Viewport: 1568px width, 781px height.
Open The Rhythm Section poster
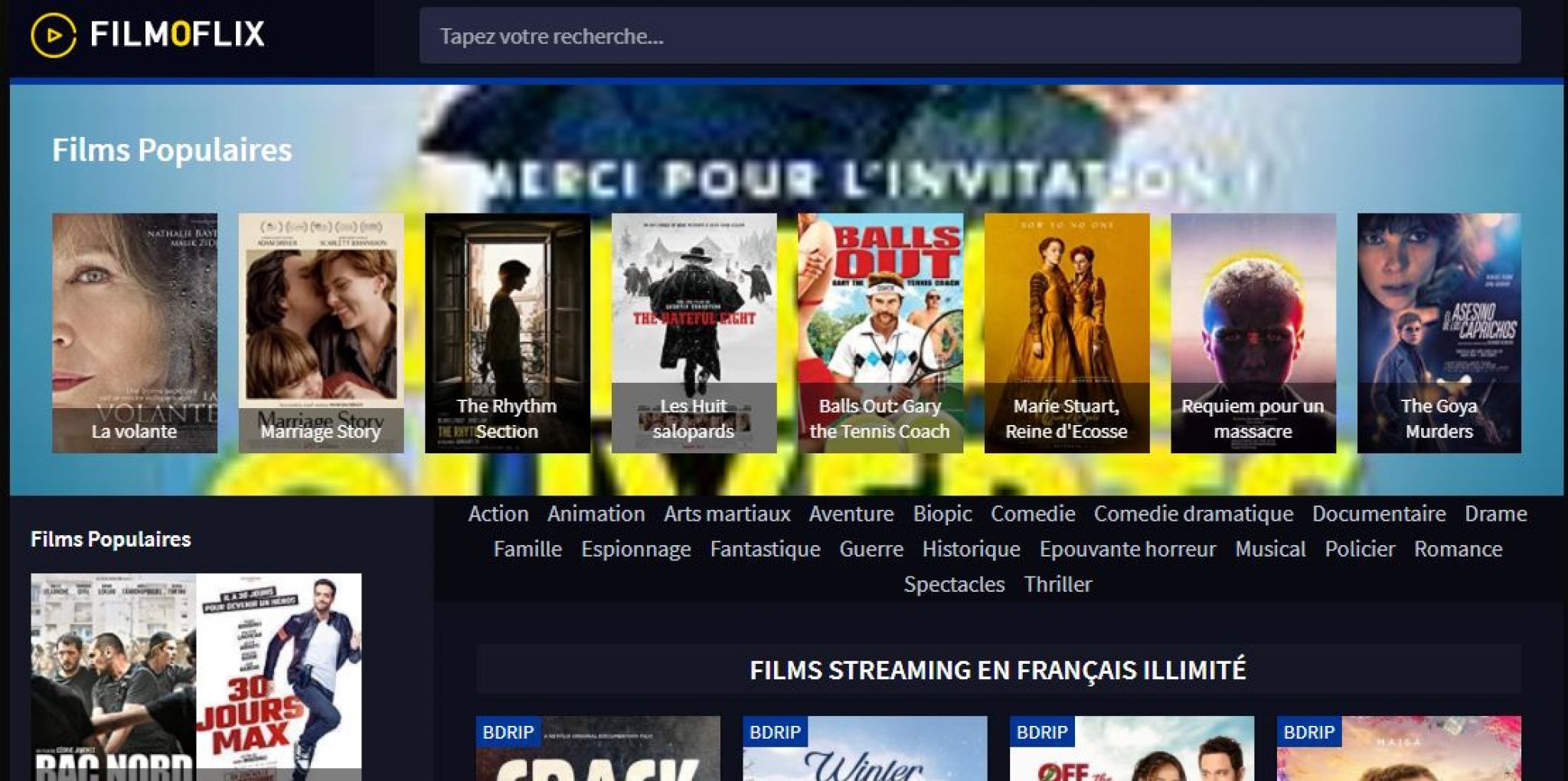point(508,333)
